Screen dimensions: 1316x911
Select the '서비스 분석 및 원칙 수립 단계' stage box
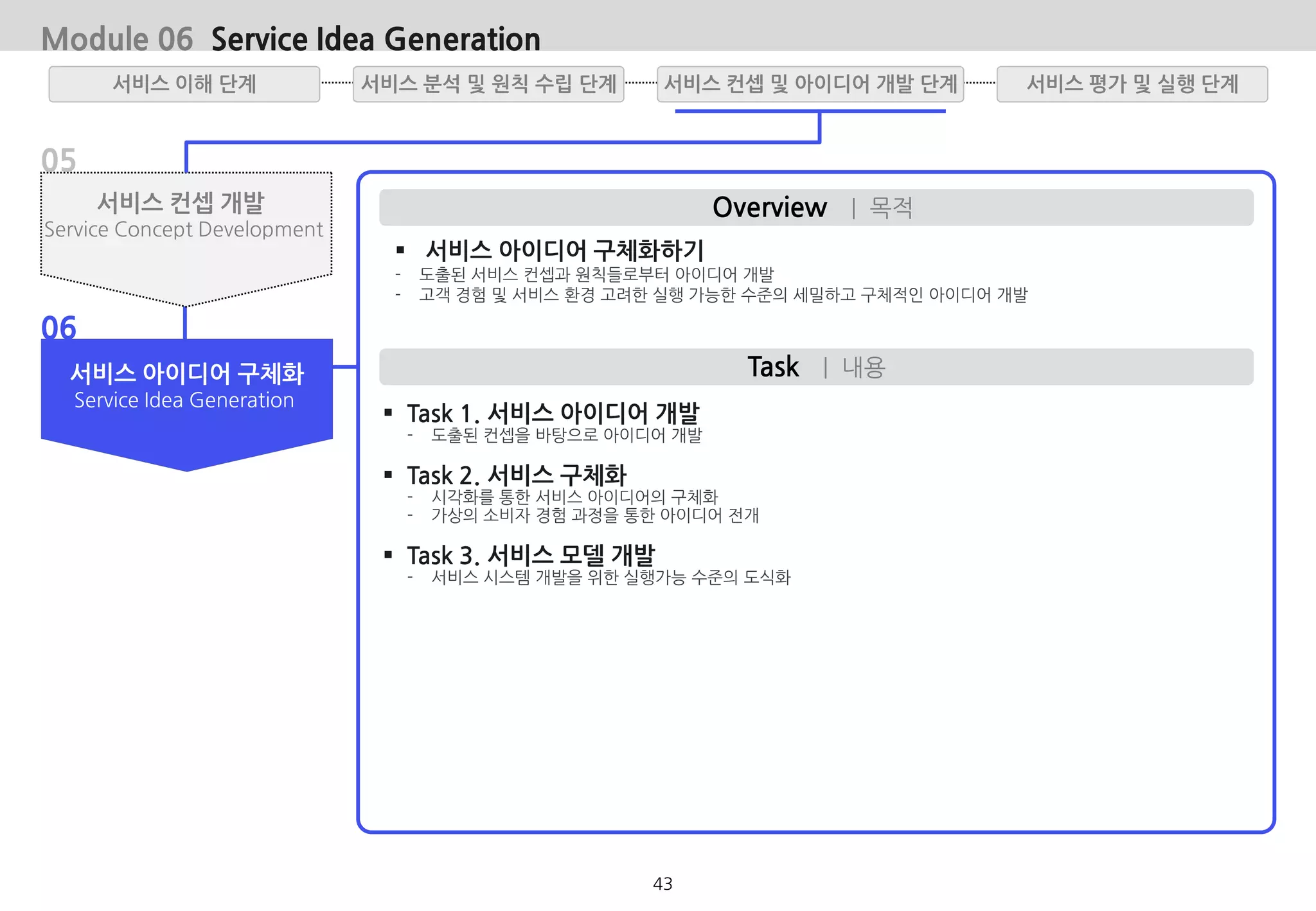pos(488,84)
